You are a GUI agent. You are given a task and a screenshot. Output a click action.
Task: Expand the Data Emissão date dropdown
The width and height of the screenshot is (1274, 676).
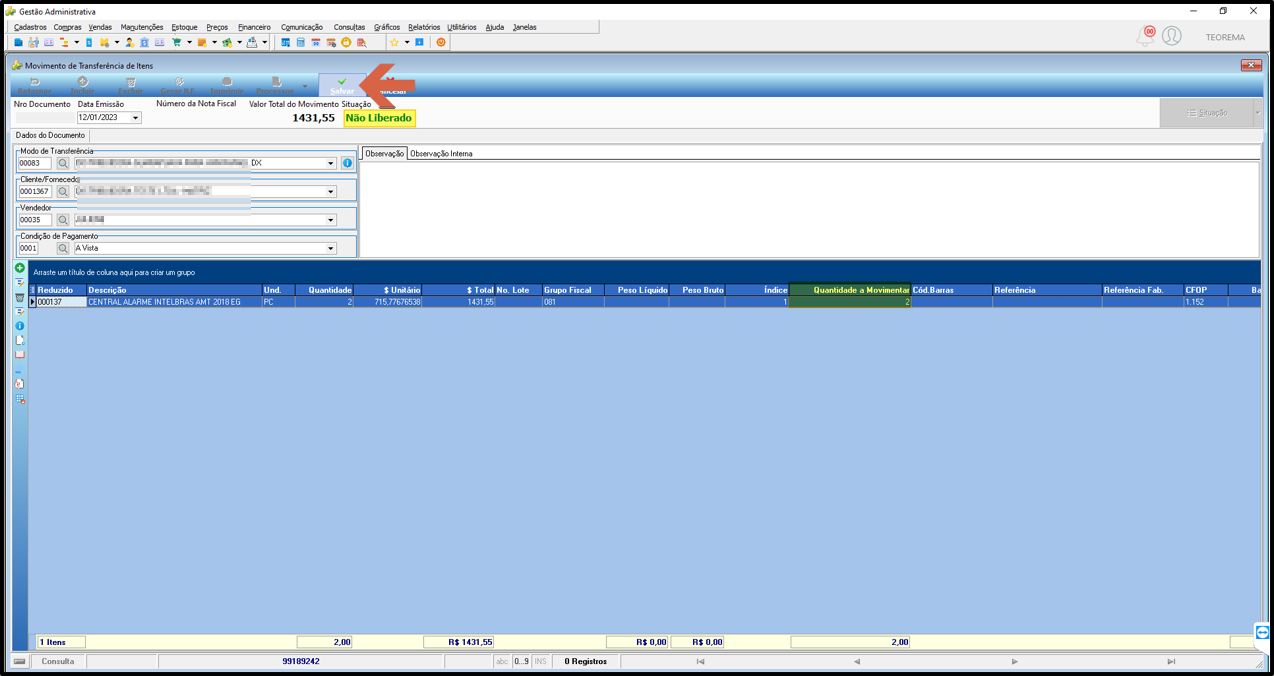click(x=136, y=118)
